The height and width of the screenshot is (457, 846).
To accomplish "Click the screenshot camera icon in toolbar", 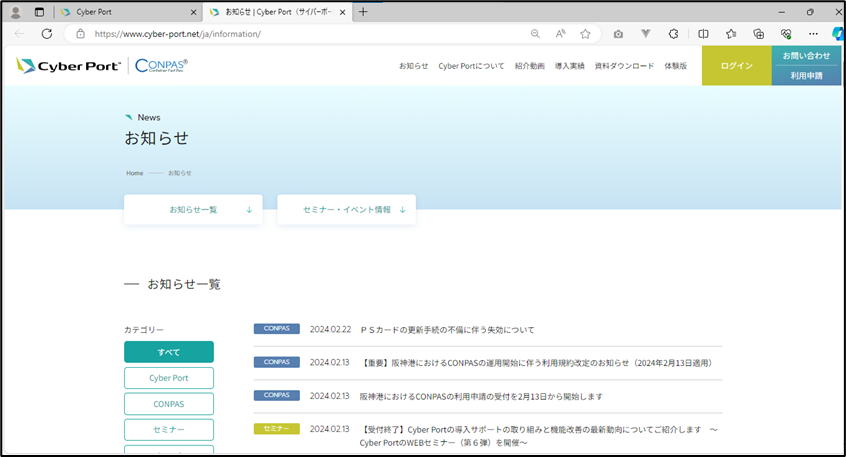I will click(x=618, y=33).
